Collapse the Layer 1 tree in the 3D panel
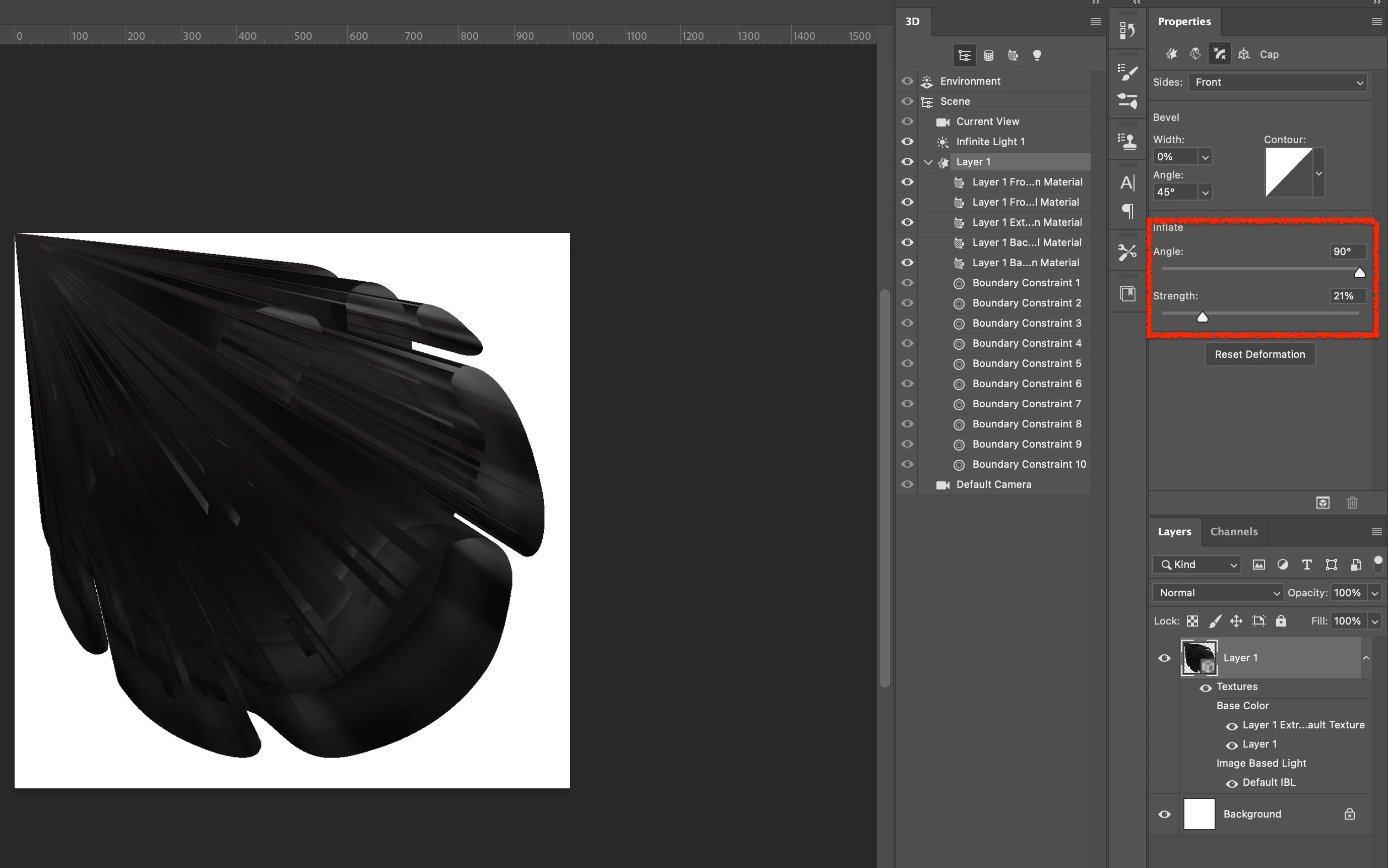This screenshot has width=1388, height=868. [x=928, y=162]
